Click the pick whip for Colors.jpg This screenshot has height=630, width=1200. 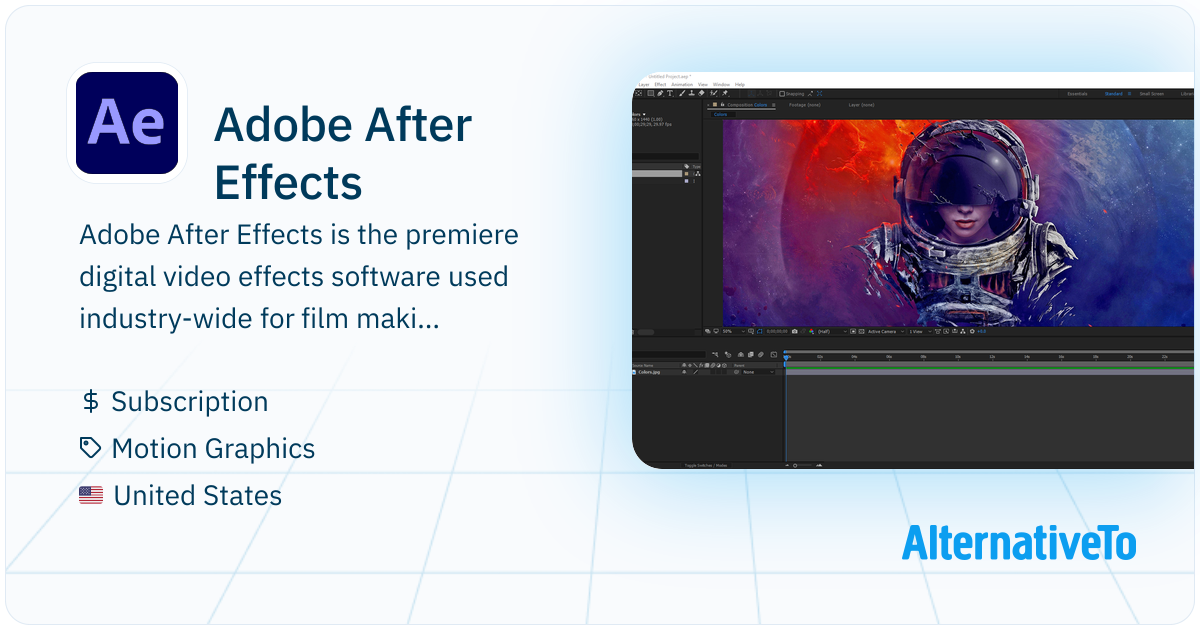pyautogui.click(x=736, y=372)
